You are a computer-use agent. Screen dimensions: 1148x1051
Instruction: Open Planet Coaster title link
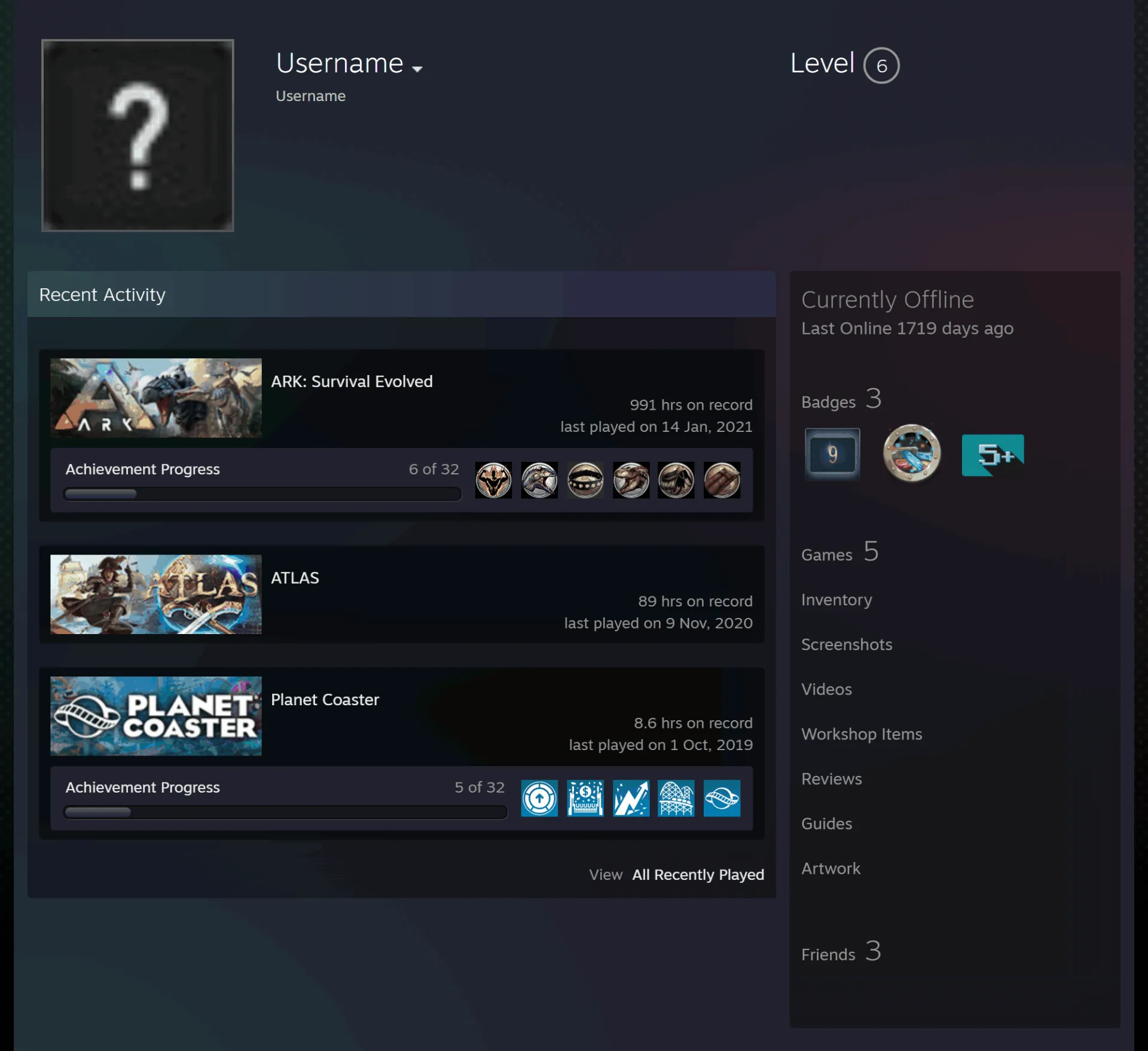click(x=325, y=700)
